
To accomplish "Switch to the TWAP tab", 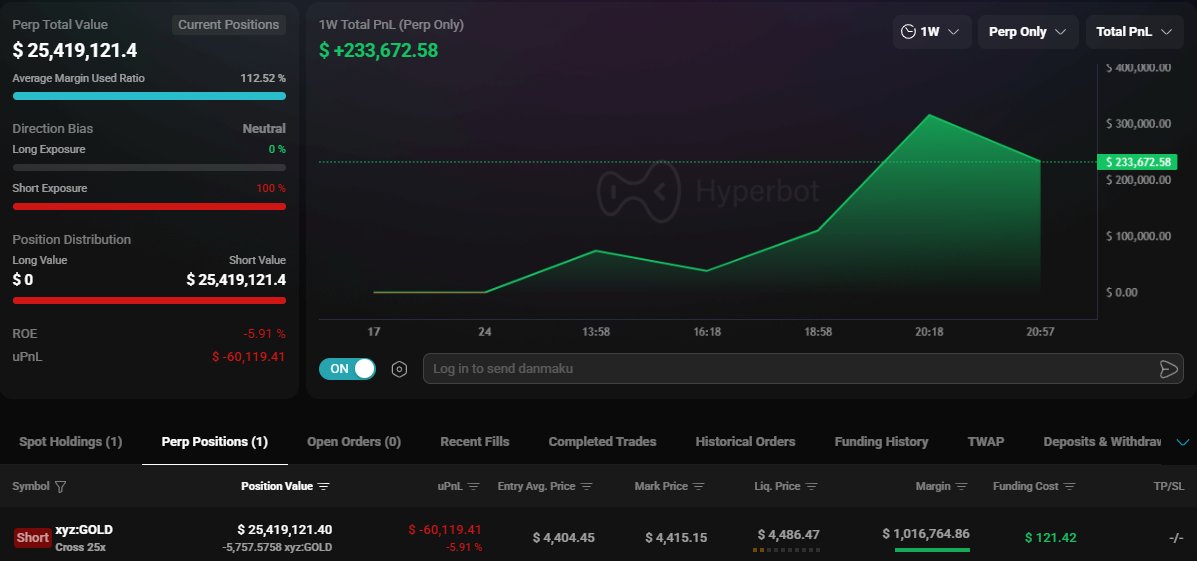I will pos(986,442).
